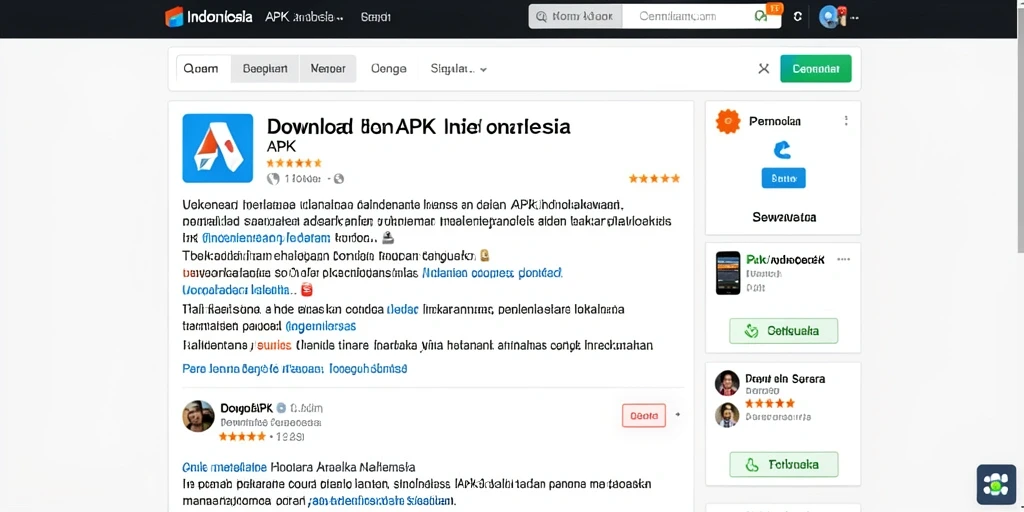The image size is (1024, 512).
Task: Click the orange gear badge icon by Pemoolan
Action: (728, 121)
